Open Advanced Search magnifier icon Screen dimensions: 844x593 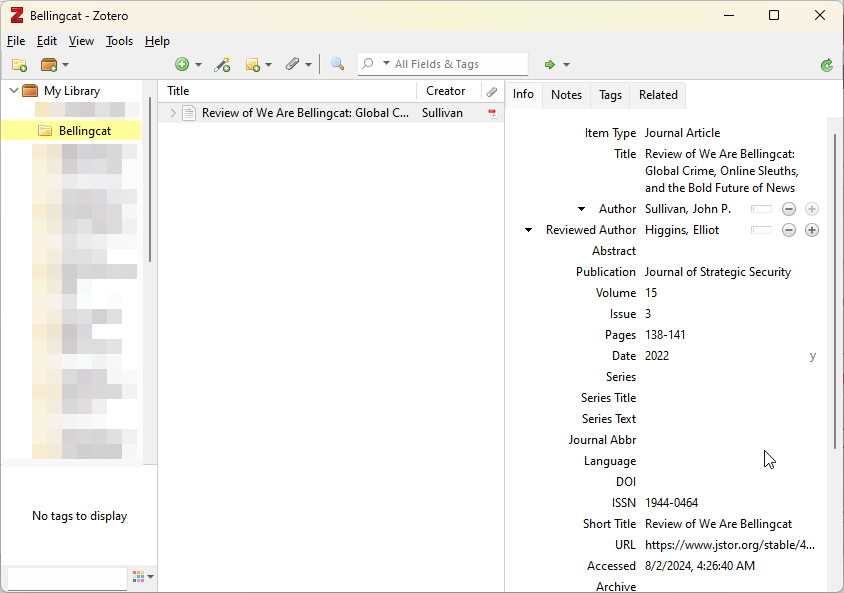[337, 64]
